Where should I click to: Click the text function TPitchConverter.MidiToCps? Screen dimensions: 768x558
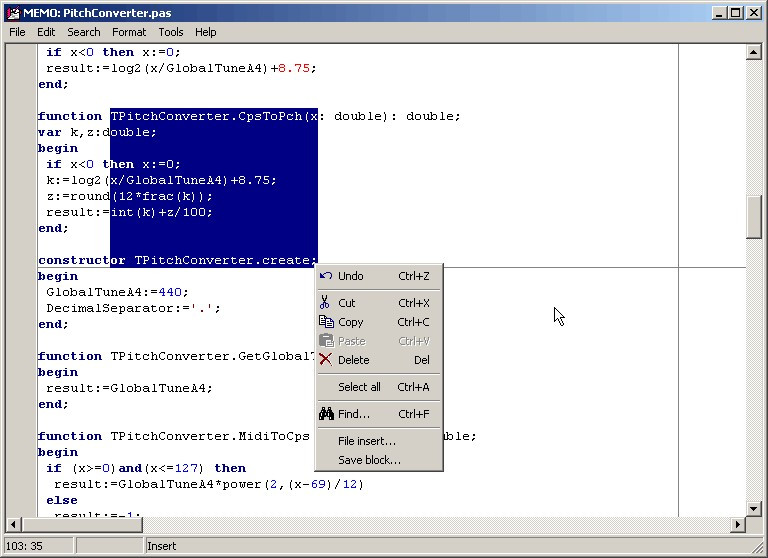[x=174, y=436]
